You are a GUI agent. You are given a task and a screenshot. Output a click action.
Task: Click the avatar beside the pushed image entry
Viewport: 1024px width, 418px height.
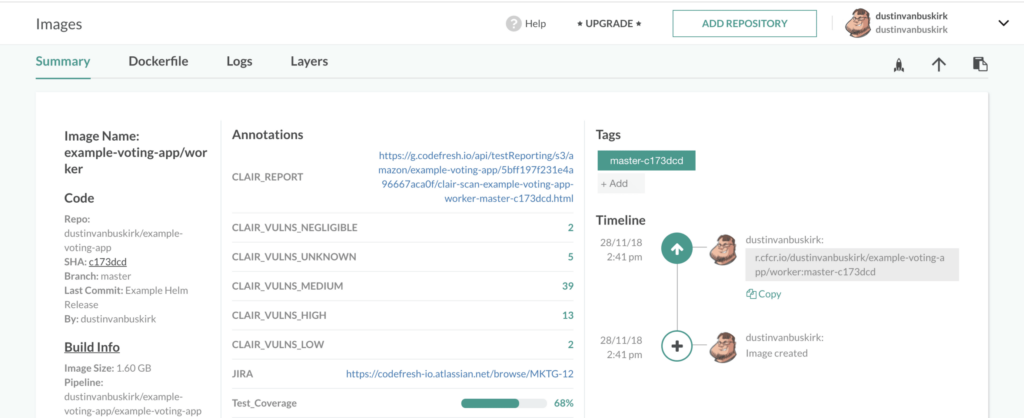pyautogui.click(x=723, y=251)
